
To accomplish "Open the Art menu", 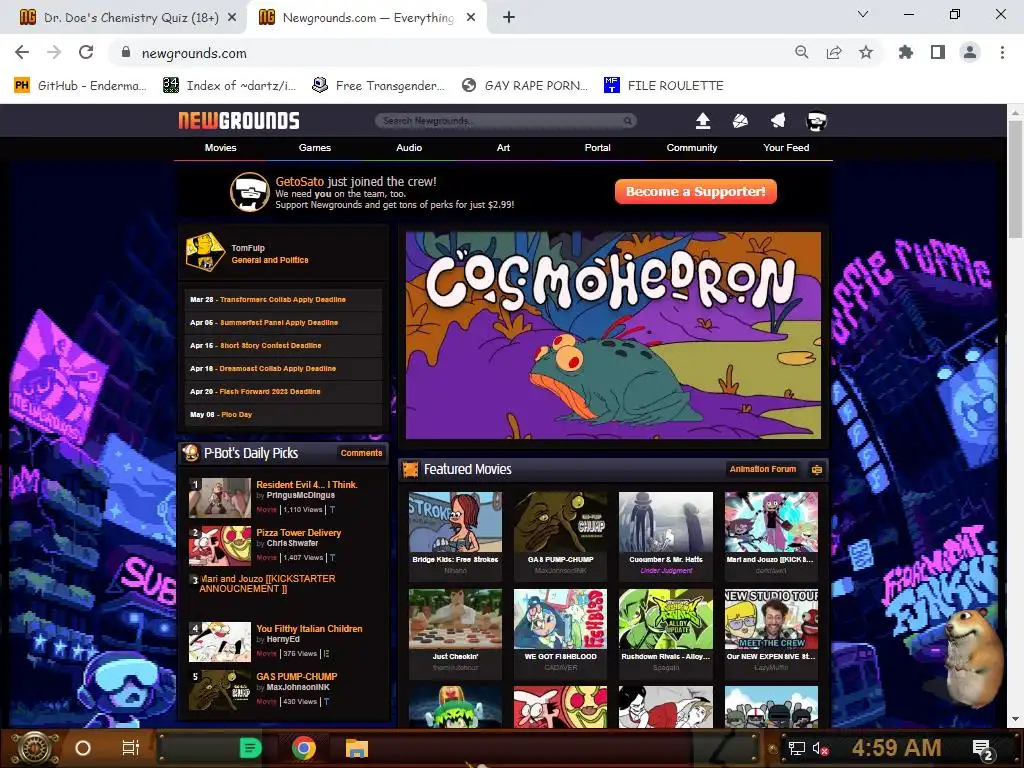I will [x=503, y=148].
